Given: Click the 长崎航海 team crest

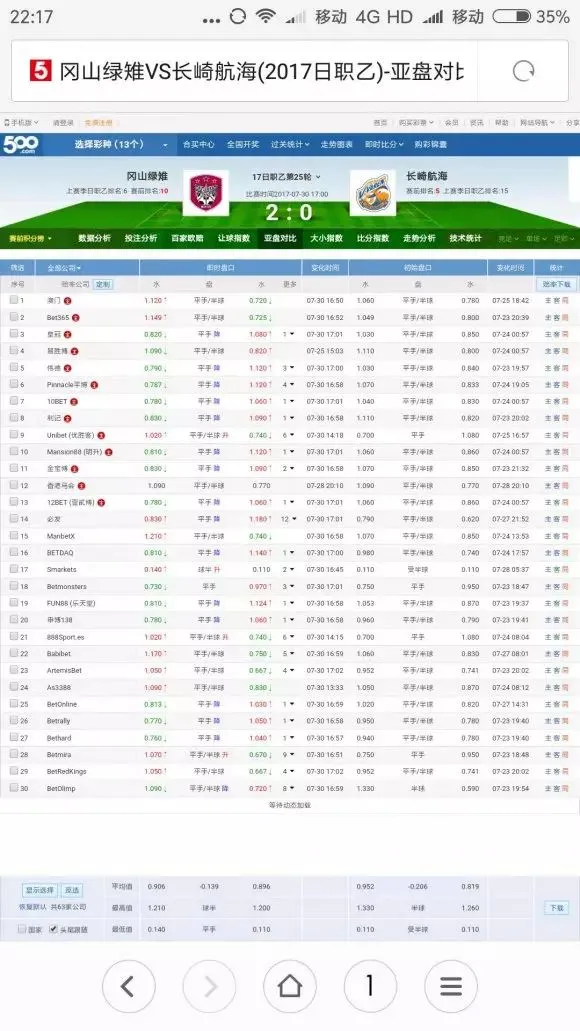Looking at the screenshot, I should point(373,193).
